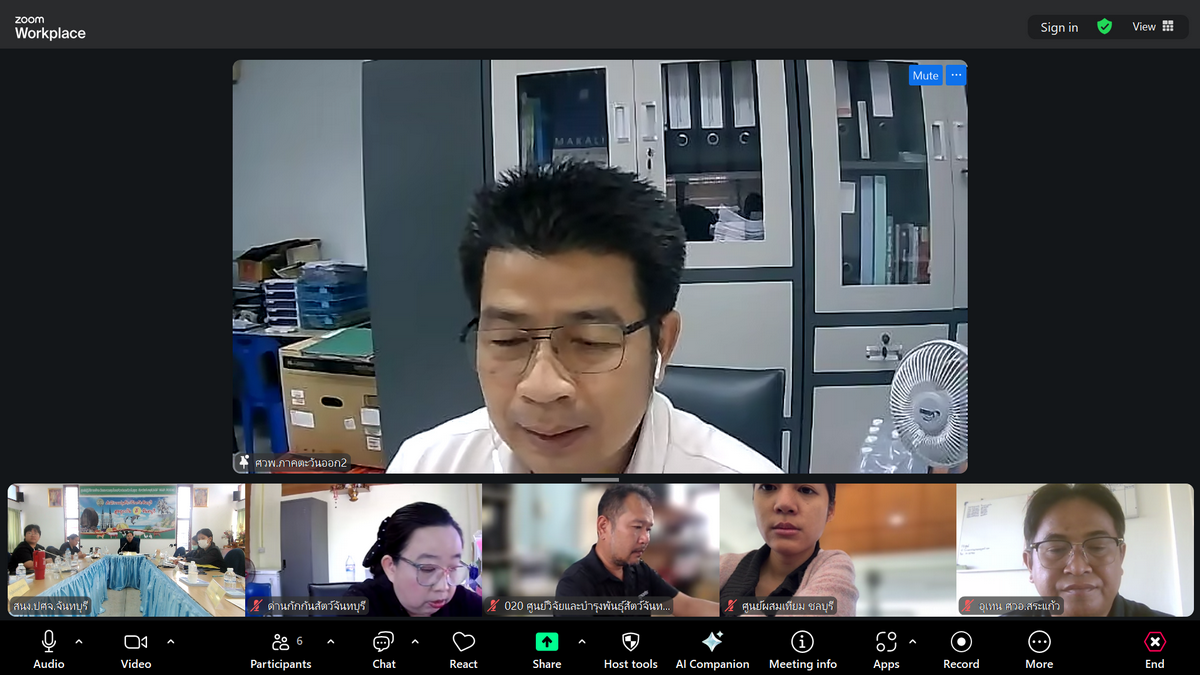Toggle camera with Video button
1200x675 pixels.
click(136, 648)
